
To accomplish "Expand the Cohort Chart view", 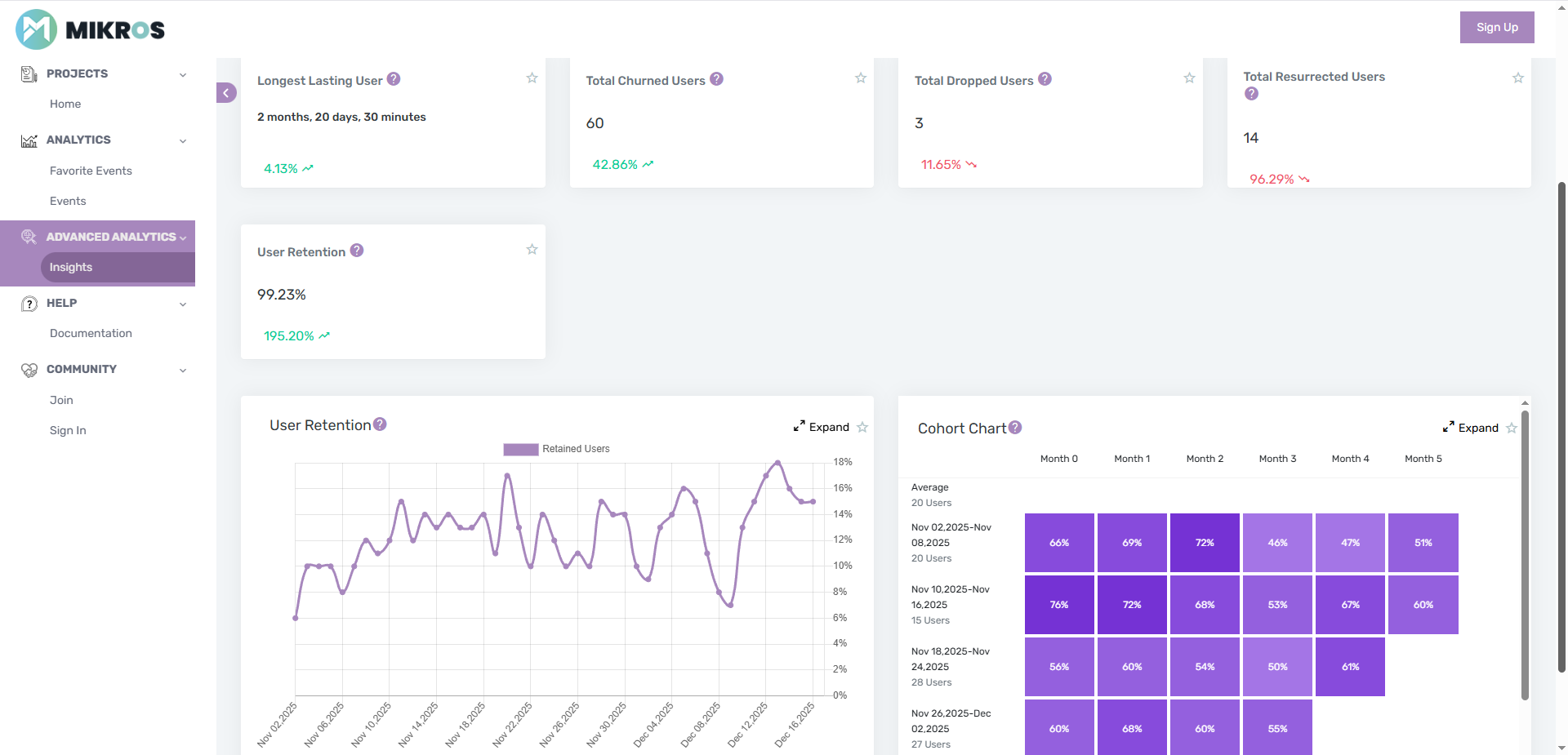I will (1475, 428).
